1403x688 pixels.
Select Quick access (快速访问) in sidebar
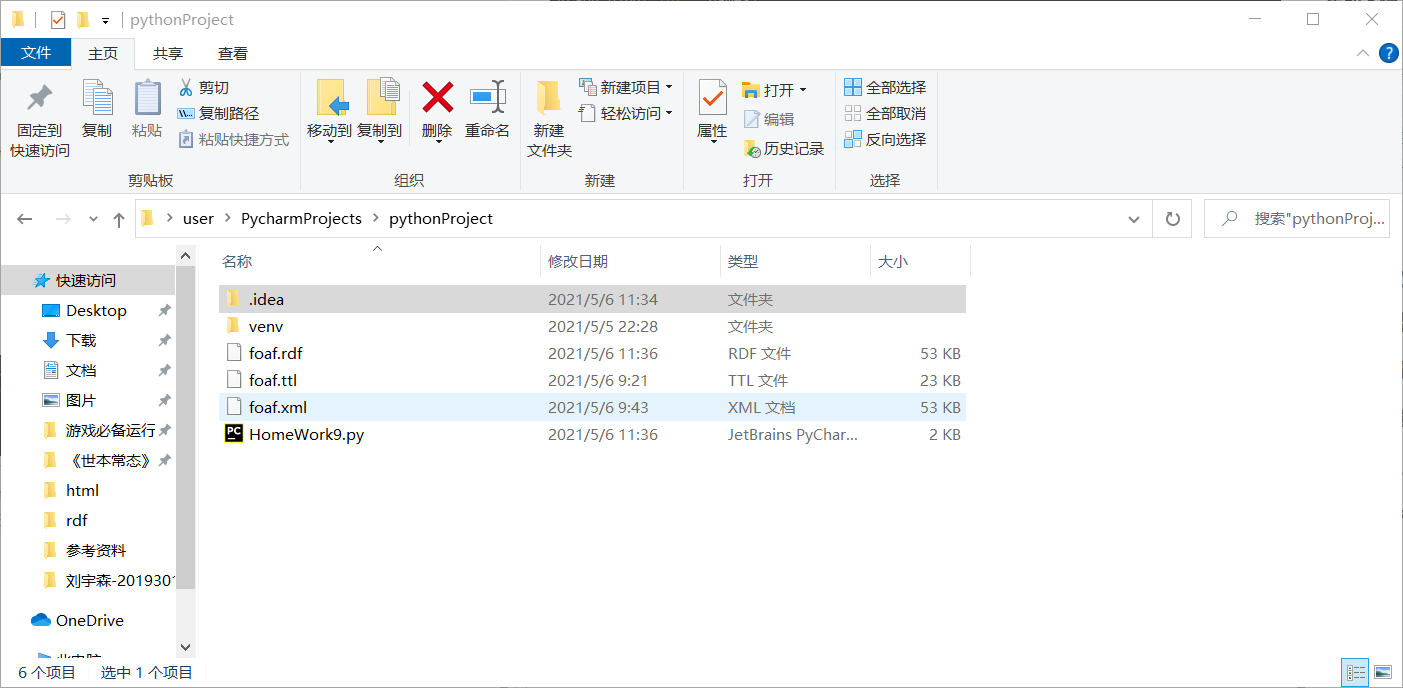point(88,281)
